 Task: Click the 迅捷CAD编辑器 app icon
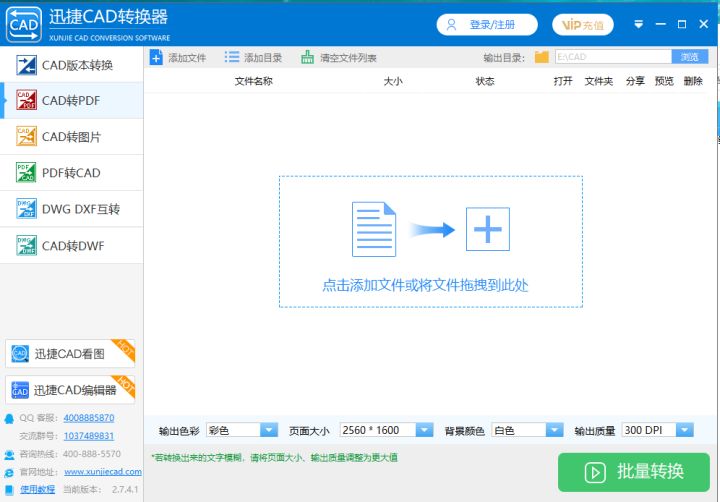pos(20,390)
